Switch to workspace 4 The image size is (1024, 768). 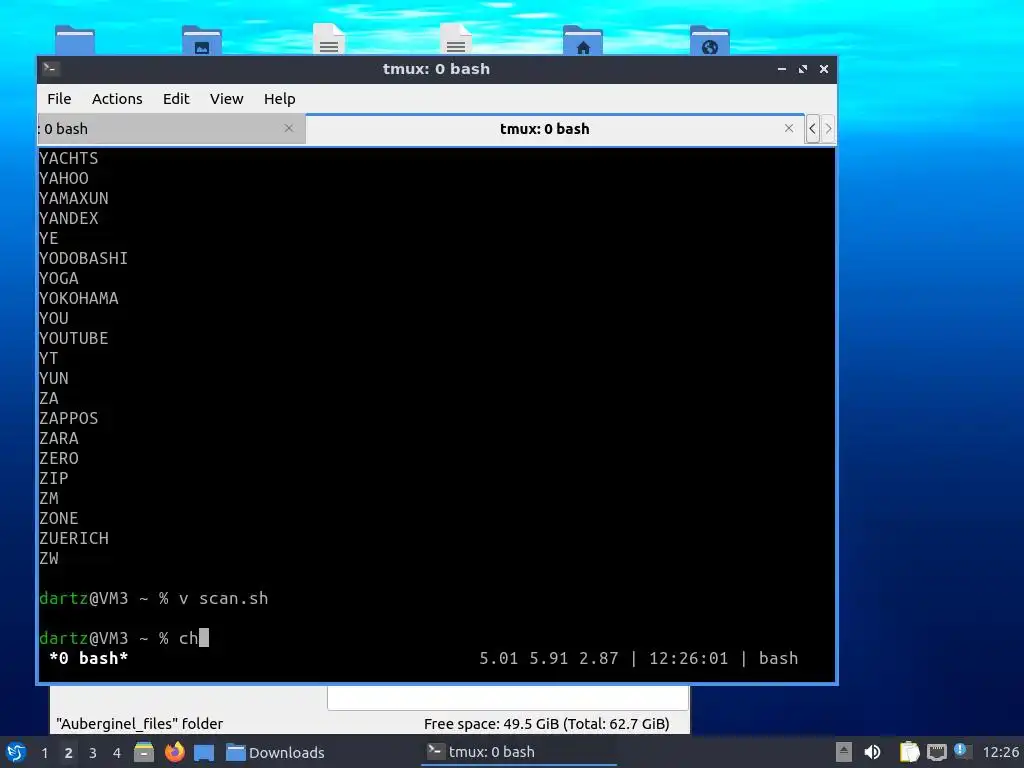pyautogui.click(x=117, y=753)
